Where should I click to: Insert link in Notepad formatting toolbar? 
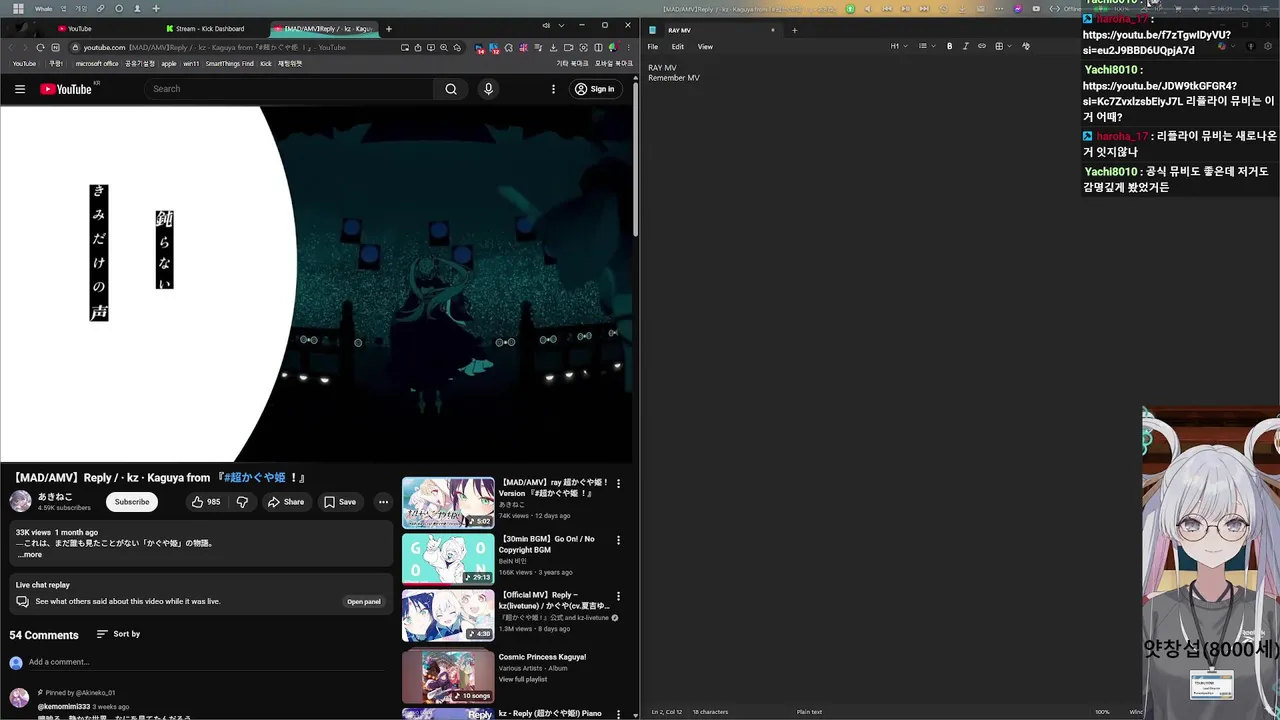(981, 46)
